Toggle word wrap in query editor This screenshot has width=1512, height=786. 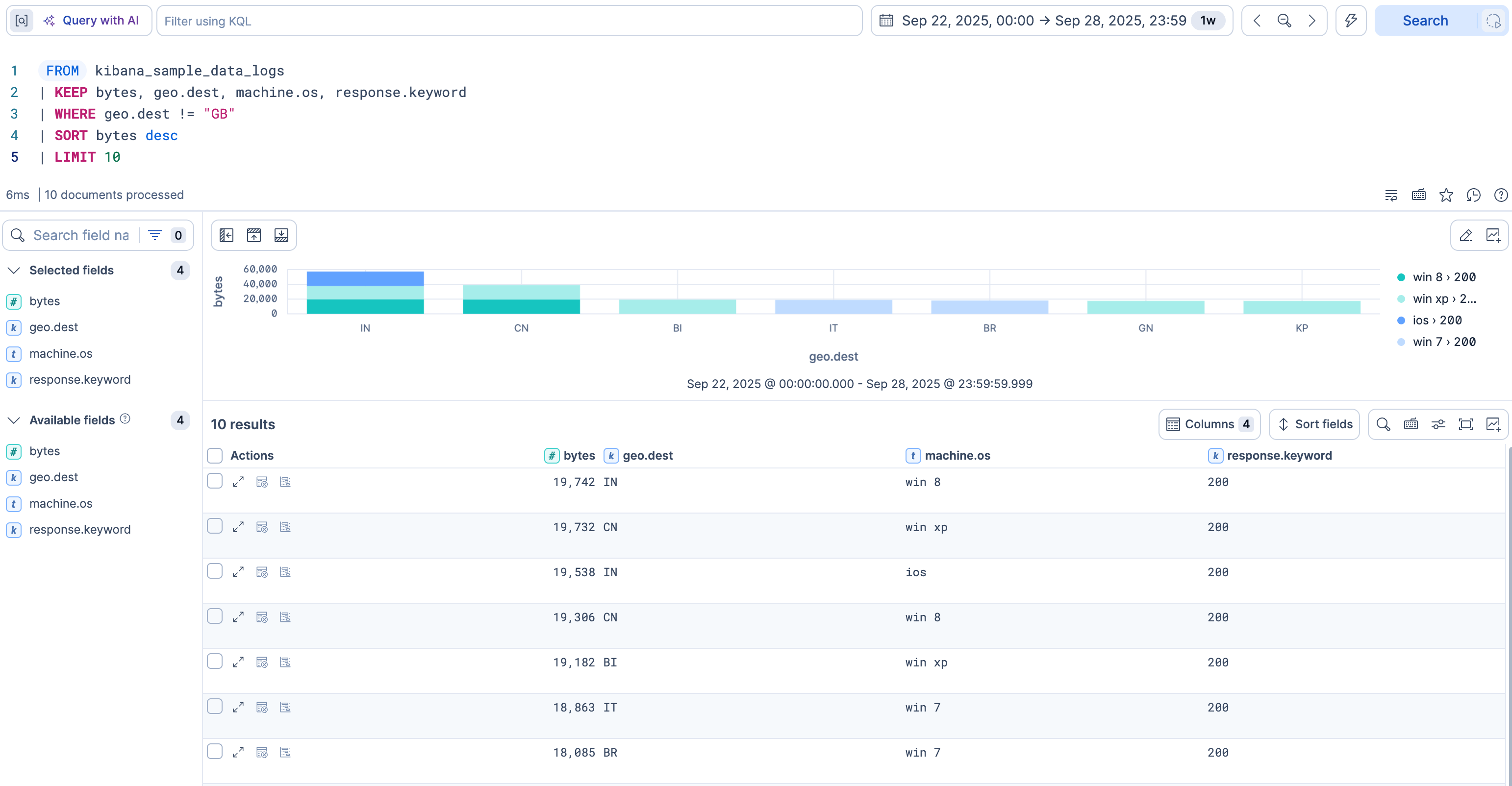(x=1391, y=195)
